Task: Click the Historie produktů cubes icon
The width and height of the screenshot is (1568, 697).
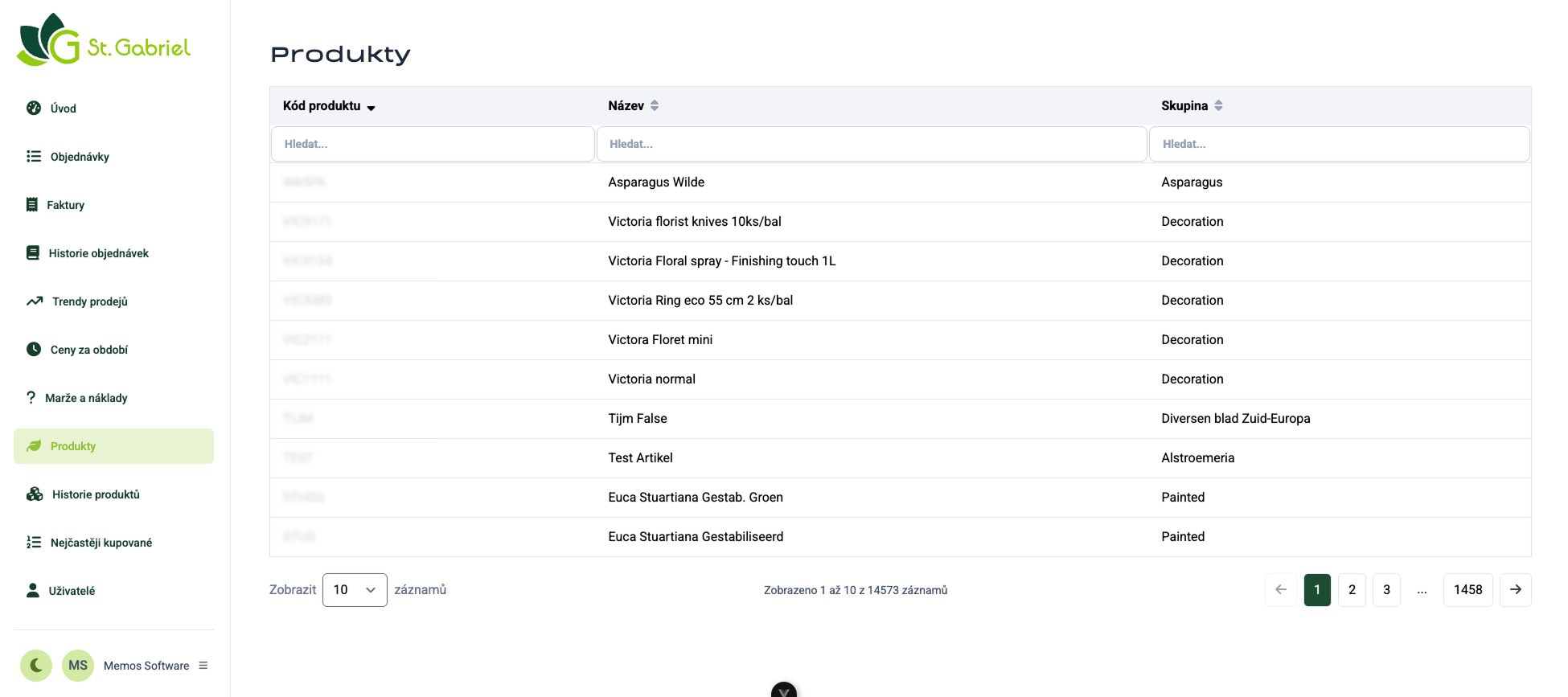Action: point(35,494)
